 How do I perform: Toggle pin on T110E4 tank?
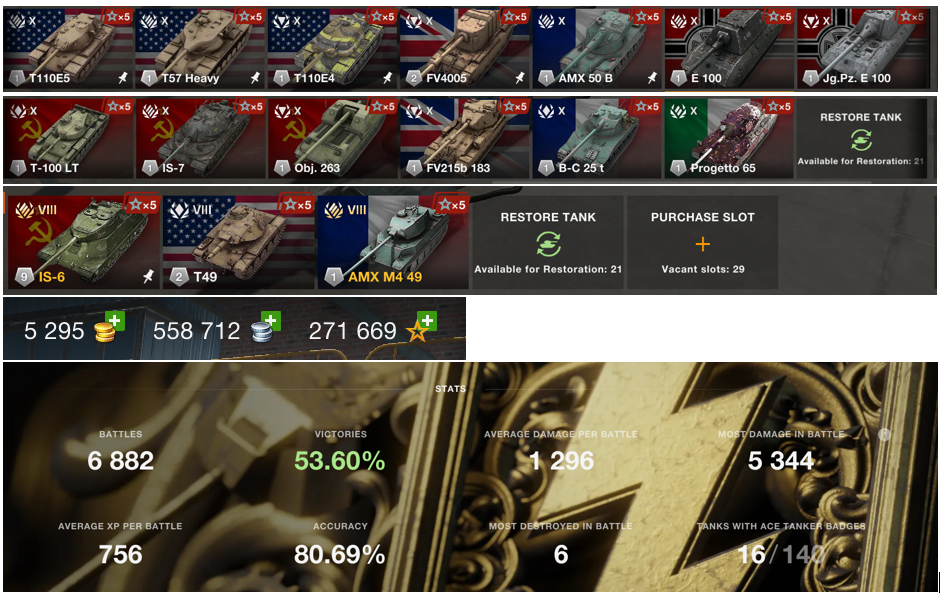click(x=388, y=77)
